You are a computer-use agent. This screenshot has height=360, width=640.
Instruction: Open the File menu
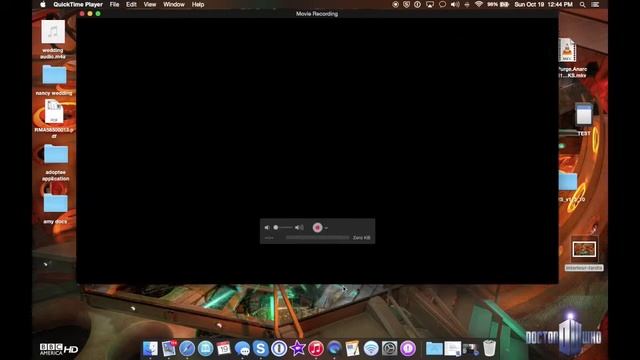coord(114,4)
